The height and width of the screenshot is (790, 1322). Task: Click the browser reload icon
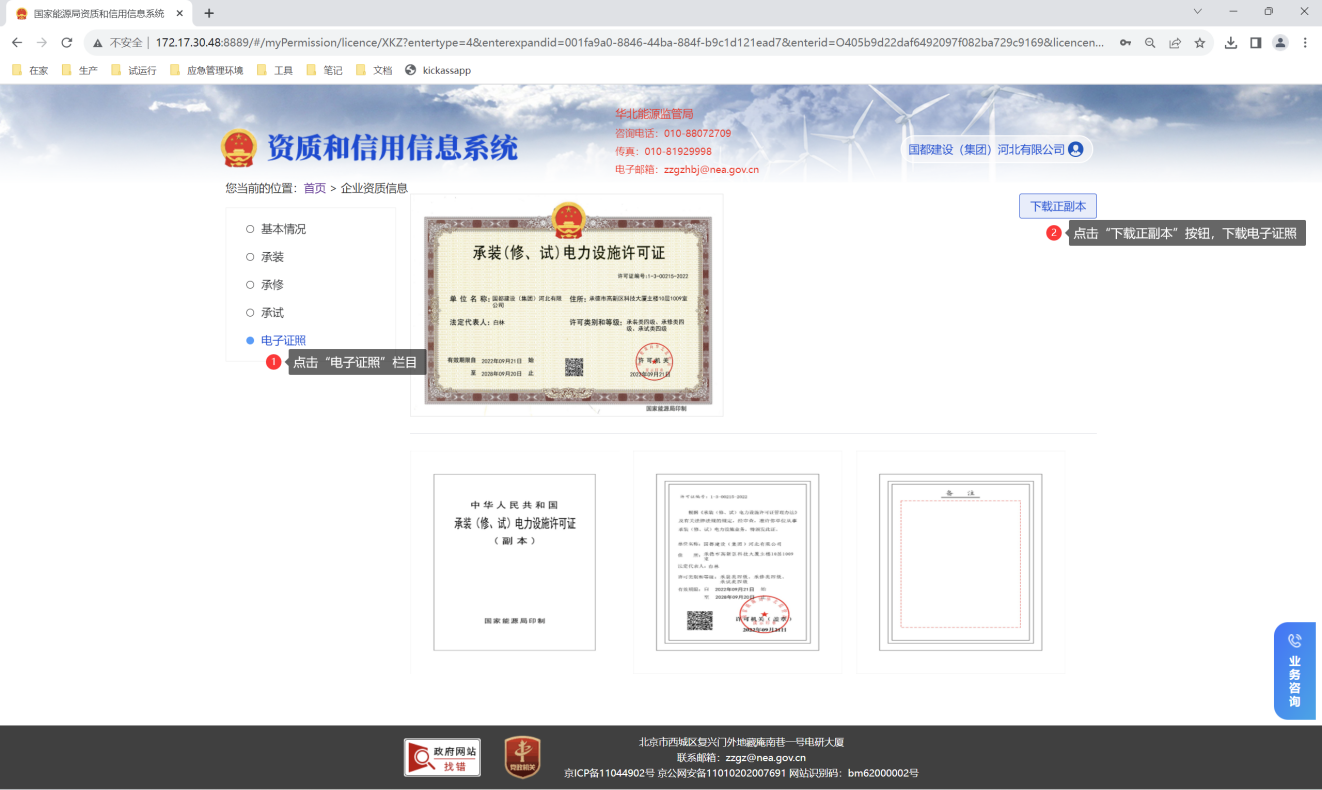[x=67, y=43]
